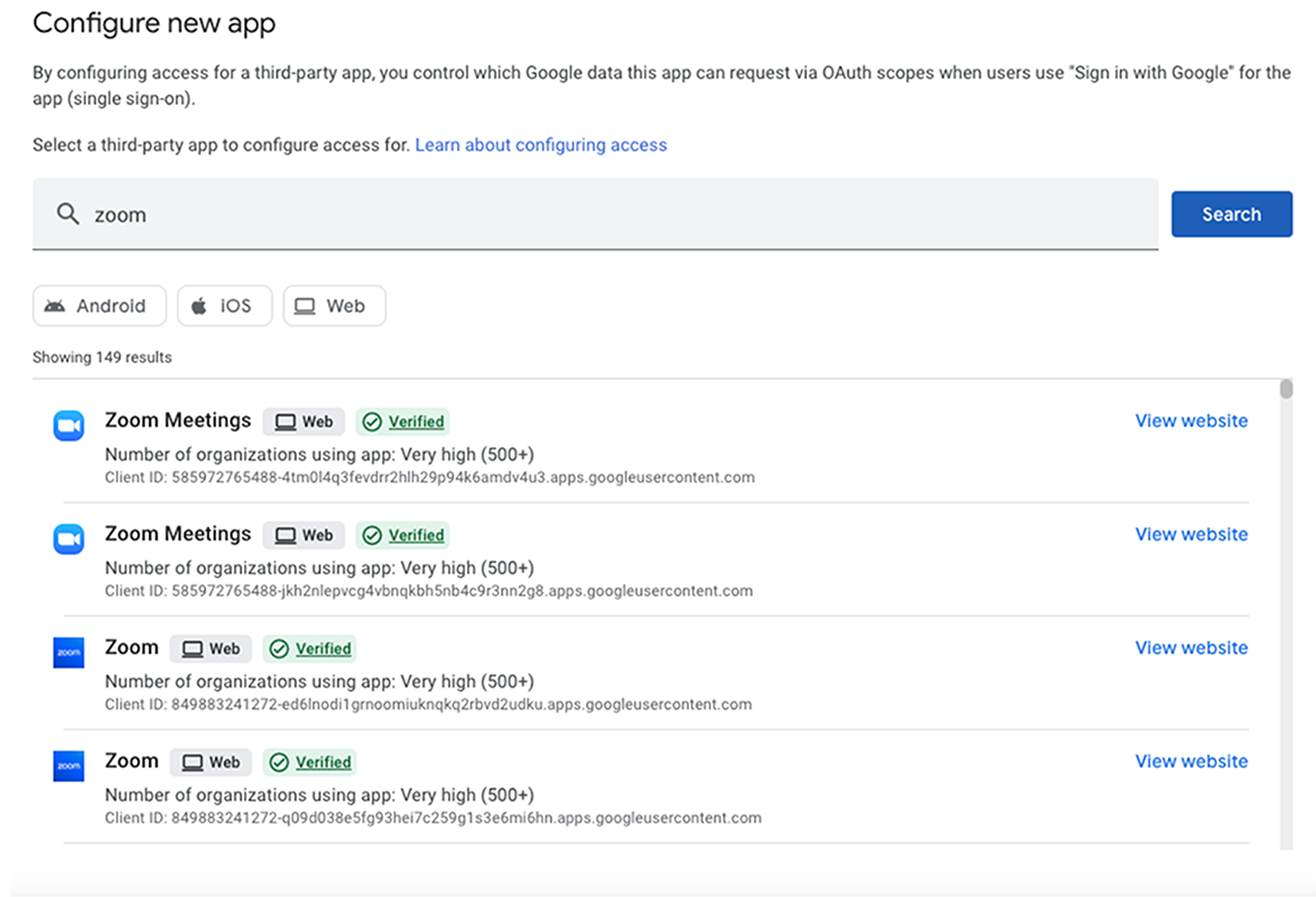The height and width of the screenshot is (897, 1316).
Task: Select 'Zoom' result title with ID ending 2udku
Action: tap(132, 647)
